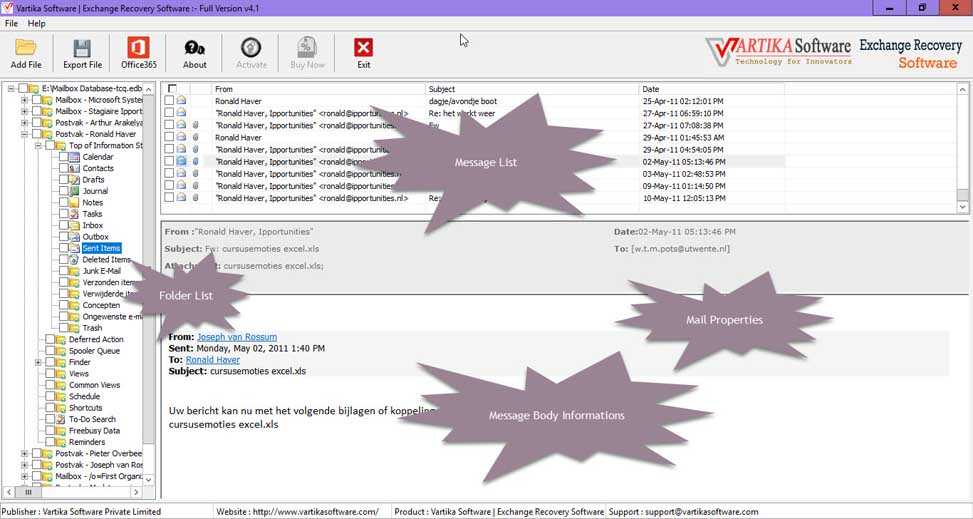Click the Calendar folder icon

pyautogui.click(x=75, y=157)
